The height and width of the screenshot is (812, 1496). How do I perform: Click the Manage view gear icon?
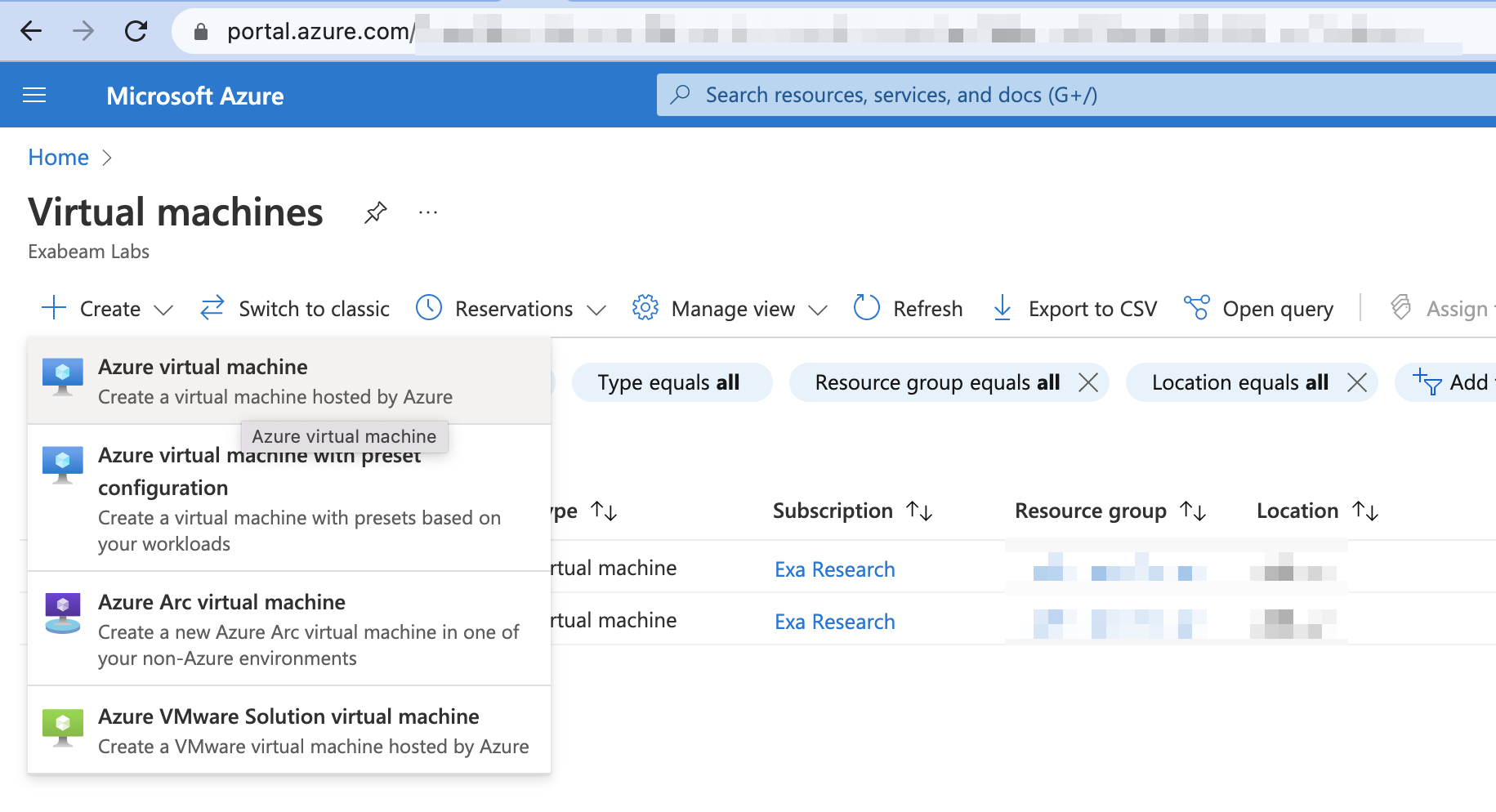coord(645,308)
